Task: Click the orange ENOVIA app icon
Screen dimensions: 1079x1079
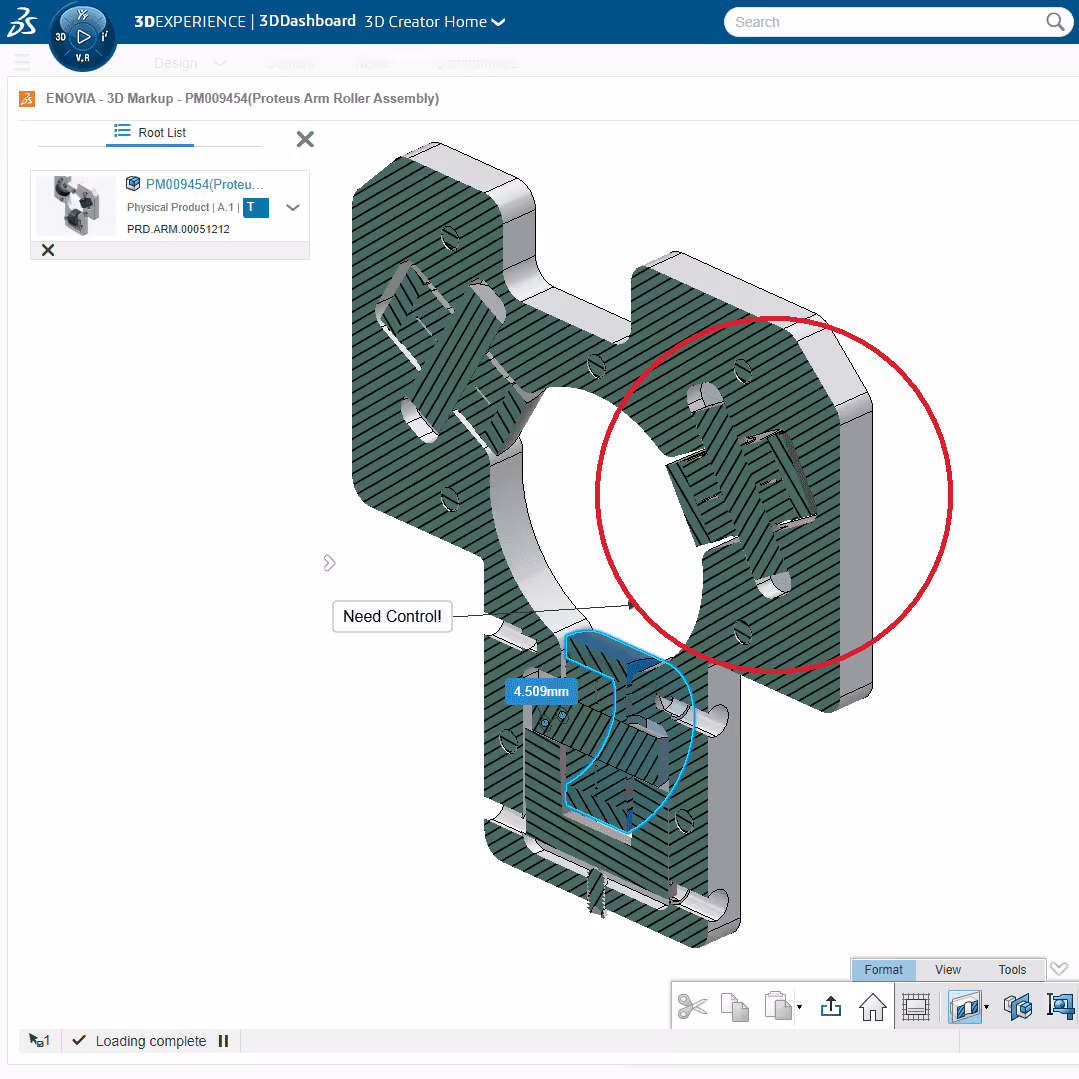Action: click(x=27, y=99)
